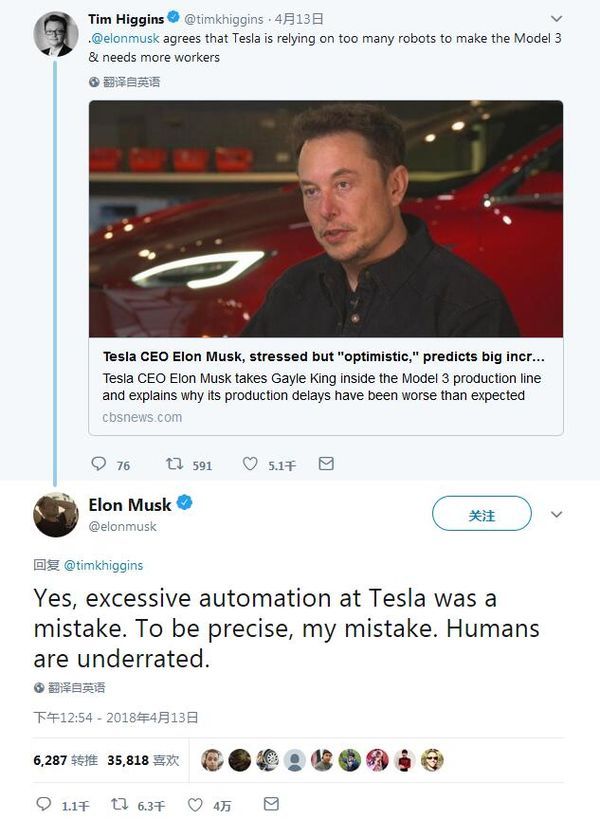The width and height of the screenshot is (600, 837).
Task: Open Elon Musk's profile avatar
Action: (56, 515)
